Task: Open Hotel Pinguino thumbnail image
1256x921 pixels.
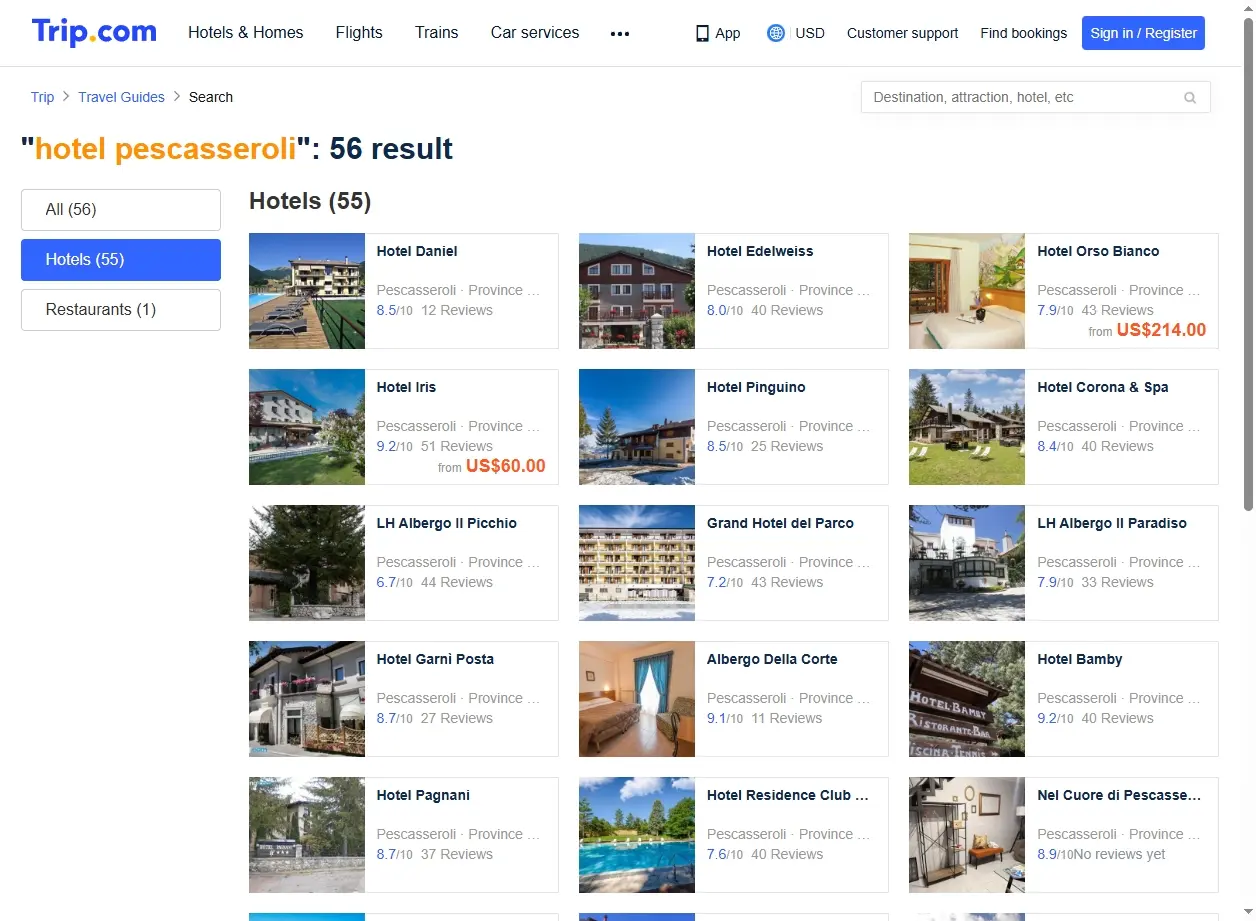Action: pos(637,427)
